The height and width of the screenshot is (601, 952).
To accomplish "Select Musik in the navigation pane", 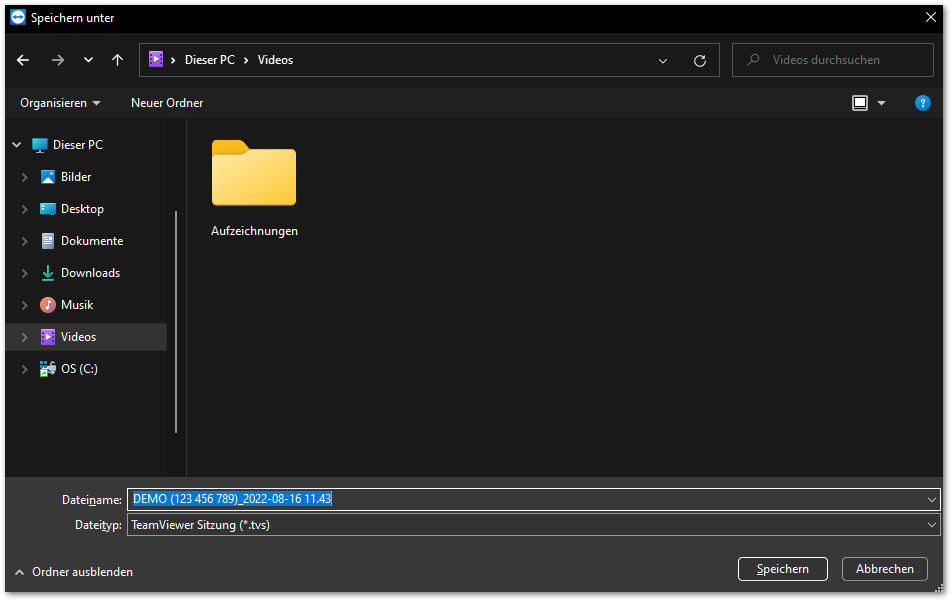I will 77,305.
